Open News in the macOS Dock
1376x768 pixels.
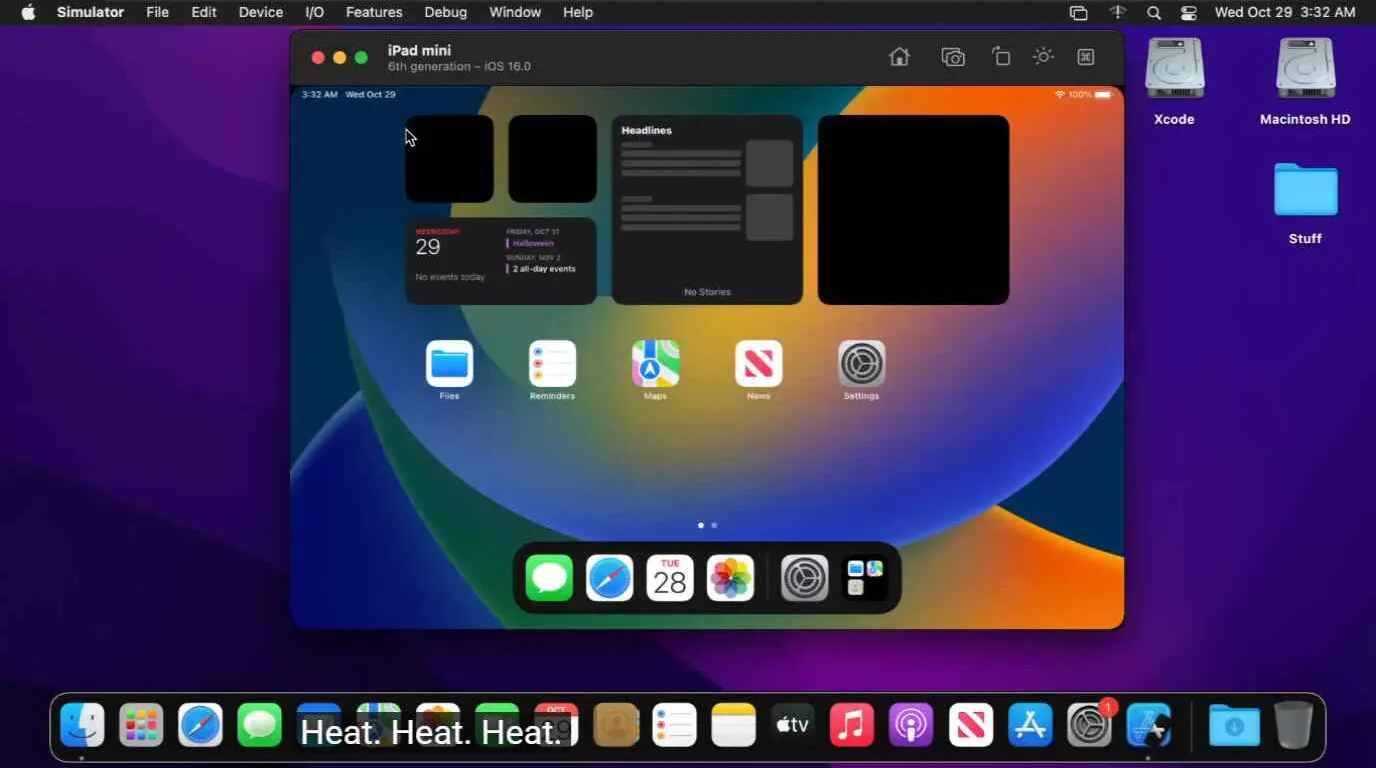click(970, 725)
